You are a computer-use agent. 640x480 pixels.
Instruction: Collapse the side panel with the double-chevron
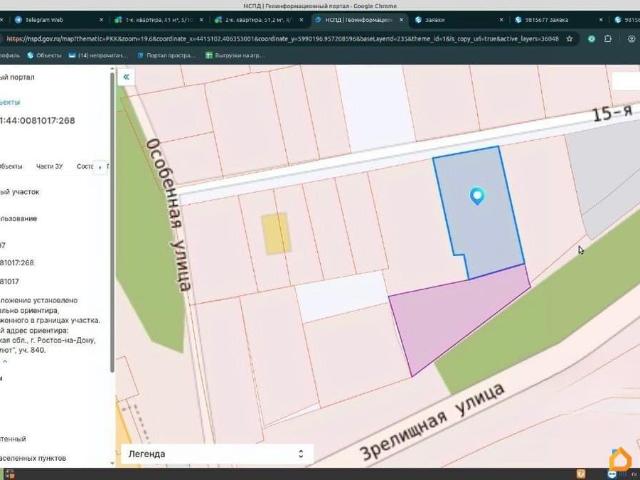(x=126, y=77)
